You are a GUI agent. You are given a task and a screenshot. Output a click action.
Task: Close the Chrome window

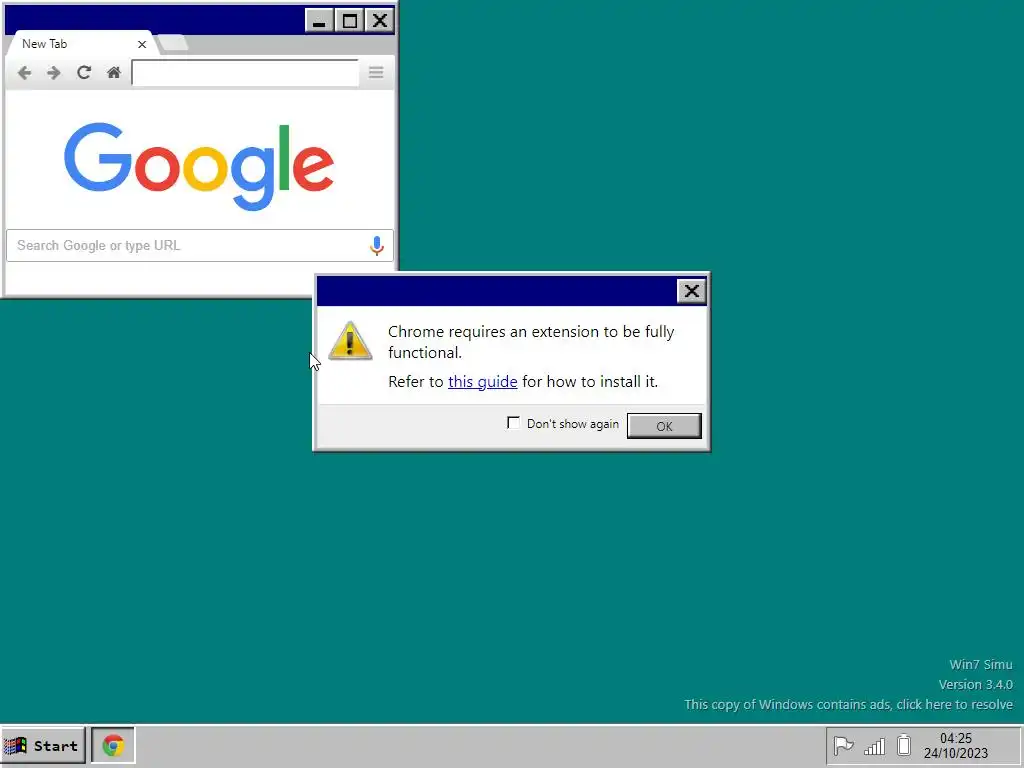[x=379, y=21]
